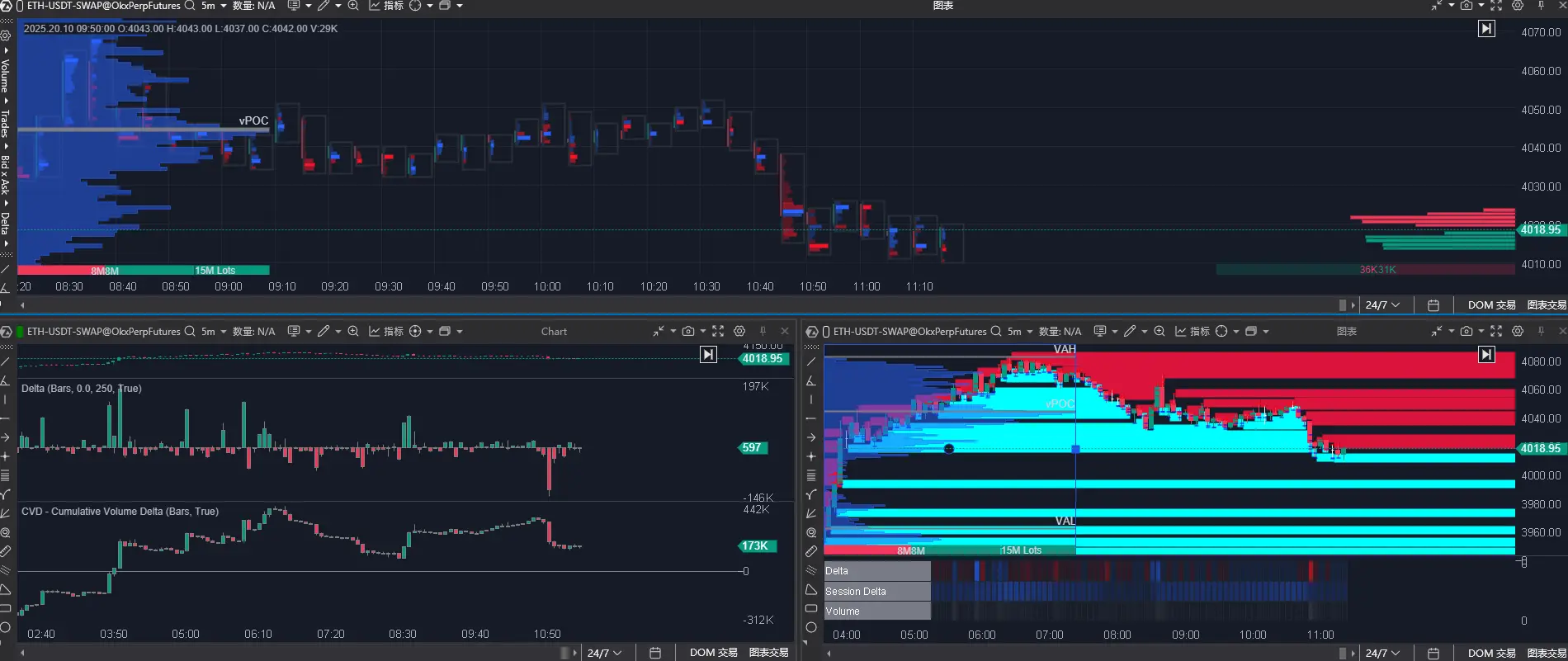The width and height of the screenshot is (1568, 661).
Task: Switch to DOM 交易 under the top footprint panel
Action: (x=1491, y=305)
